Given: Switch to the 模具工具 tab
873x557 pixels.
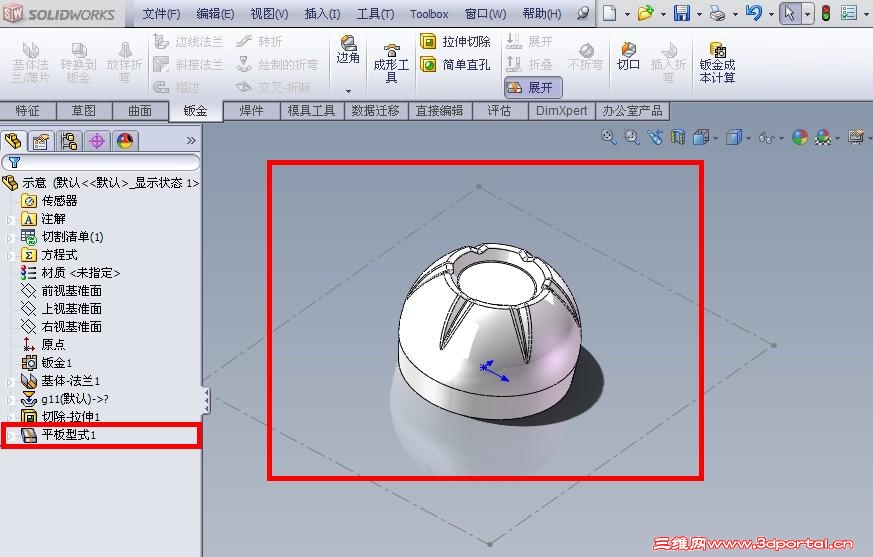Looking at the screenshot, I should (312, 111).
